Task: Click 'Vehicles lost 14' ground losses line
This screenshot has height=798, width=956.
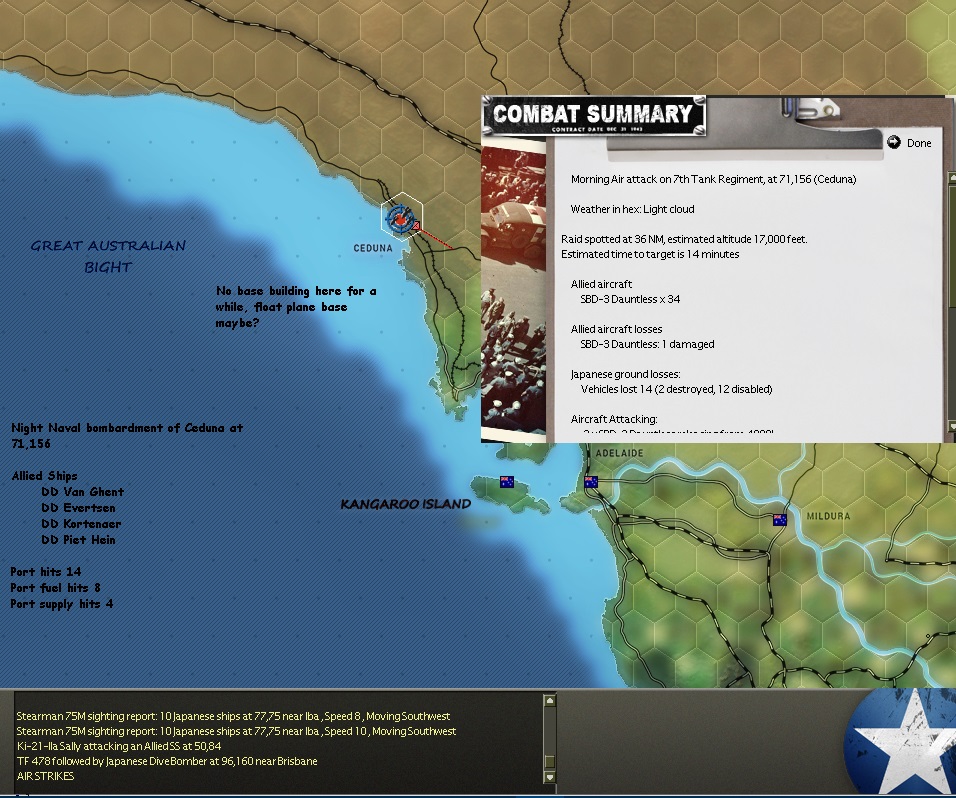Action: pos(676,390)
